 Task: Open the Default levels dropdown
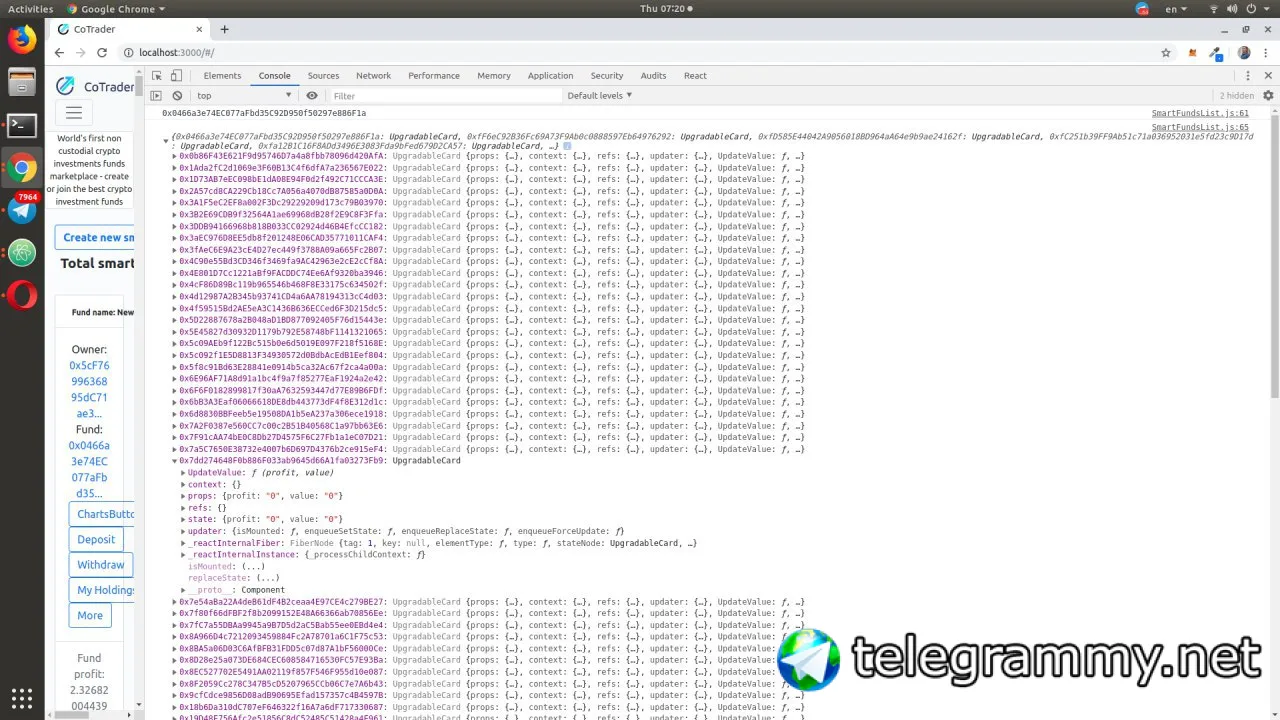[600, 96]
